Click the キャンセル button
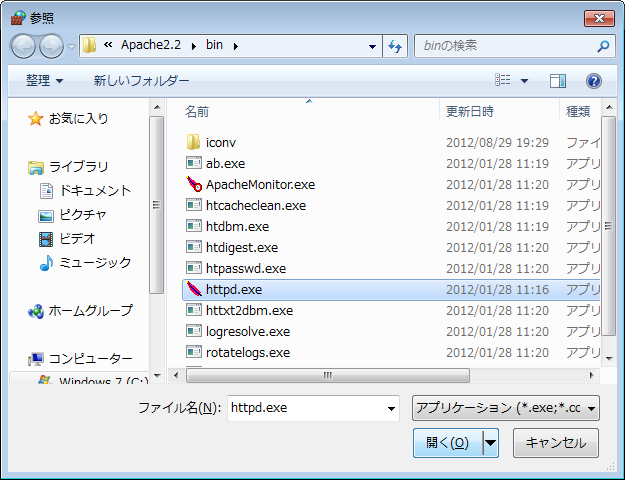The width and height of the screenshot is (625, 480). coord(556,443)
